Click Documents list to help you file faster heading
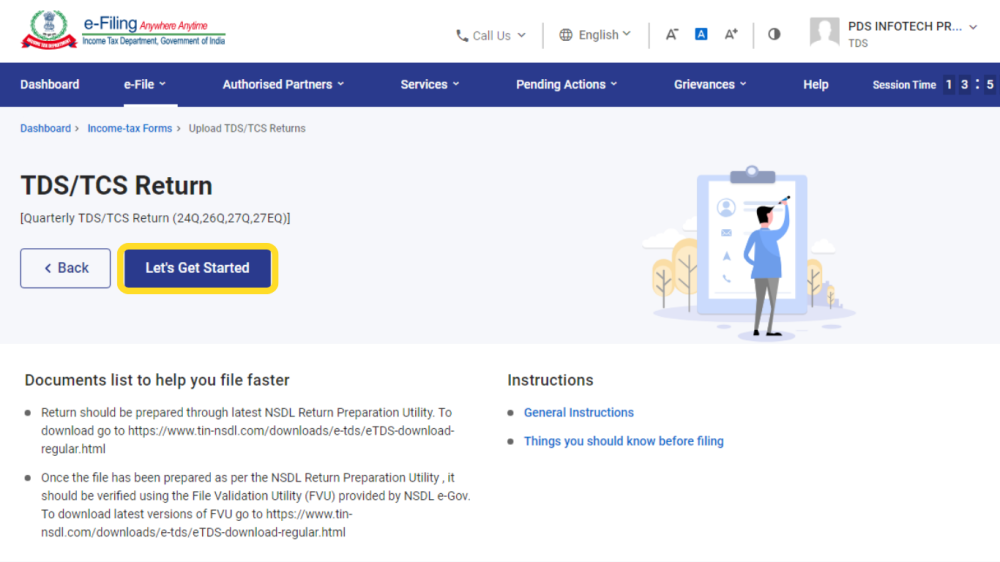This screenshot has height=562, width=1000. [157, 380]
